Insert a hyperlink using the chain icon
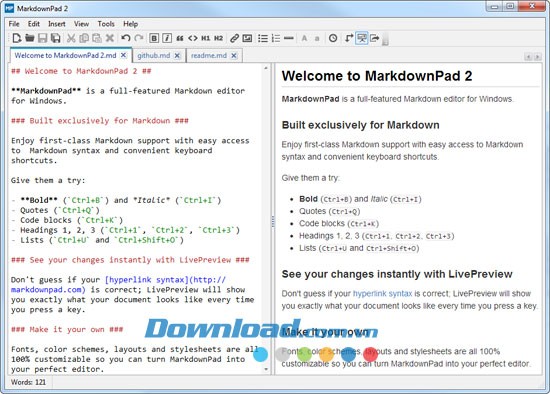Screen dimensions: 550x394 pyautogui.click(x=234, y=38)
